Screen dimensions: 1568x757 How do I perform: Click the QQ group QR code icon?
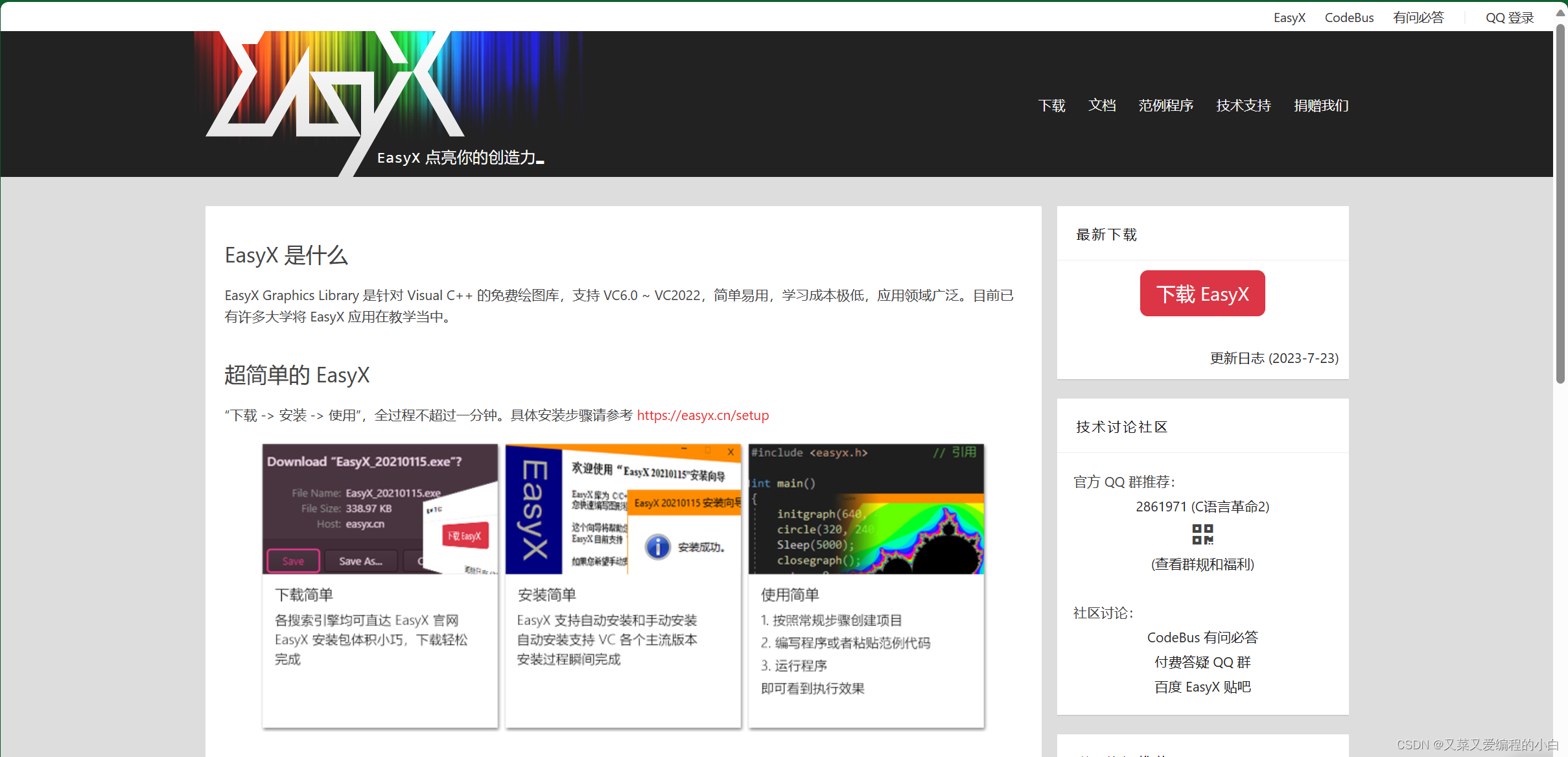1202,534
